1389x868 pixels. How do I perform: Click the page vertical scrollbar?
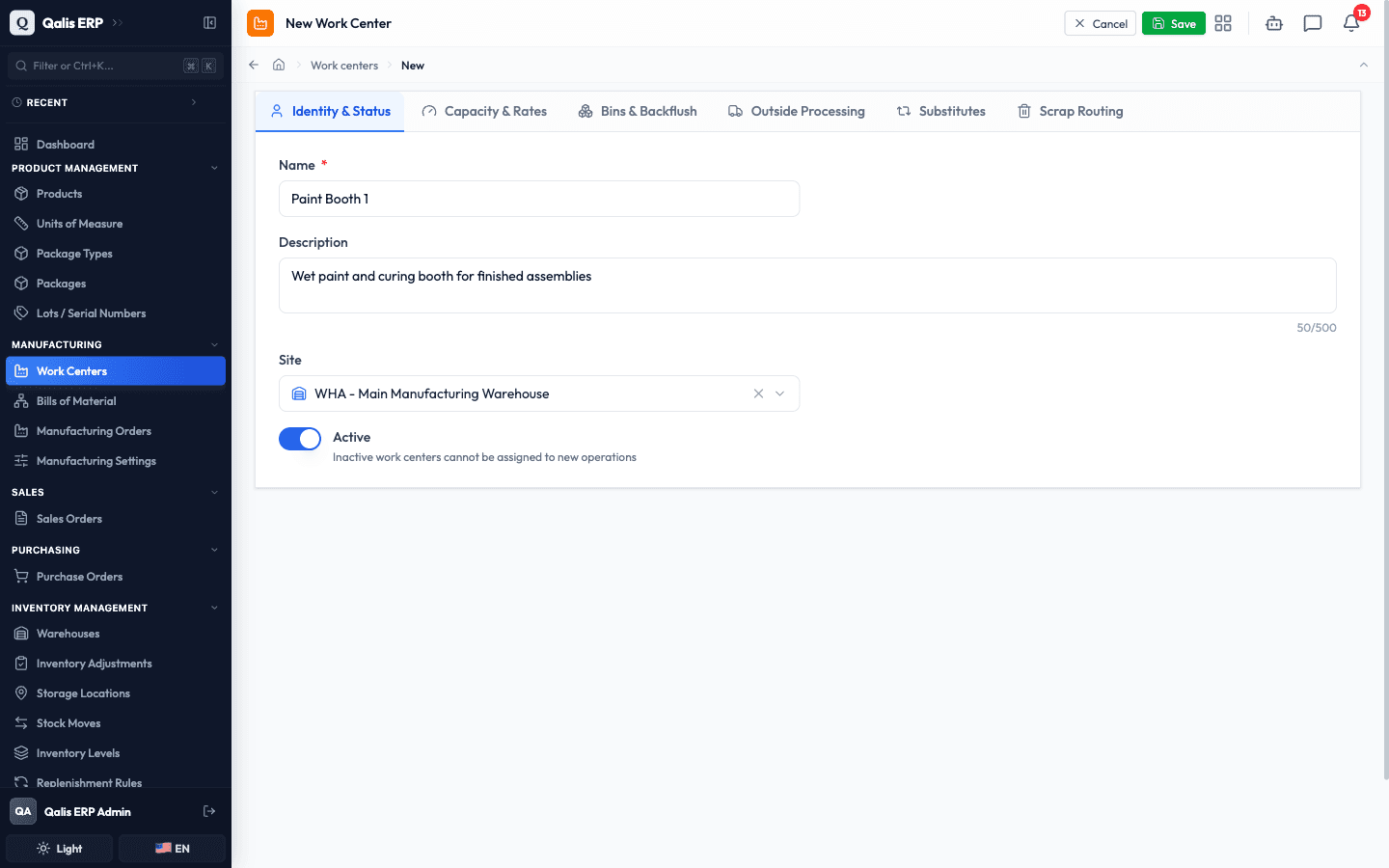point(1386,391)
